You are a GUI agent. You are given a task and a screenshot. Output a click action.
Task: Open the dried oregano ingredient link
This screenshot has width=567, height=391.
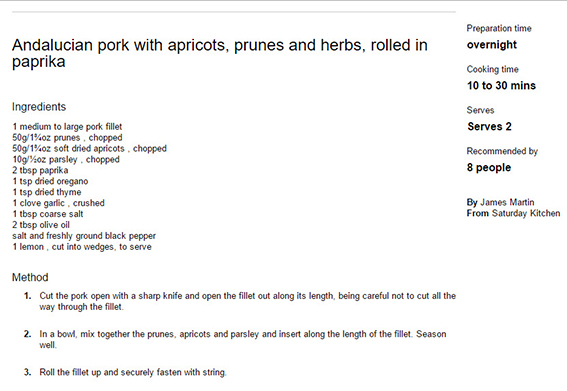coord(61,181)
